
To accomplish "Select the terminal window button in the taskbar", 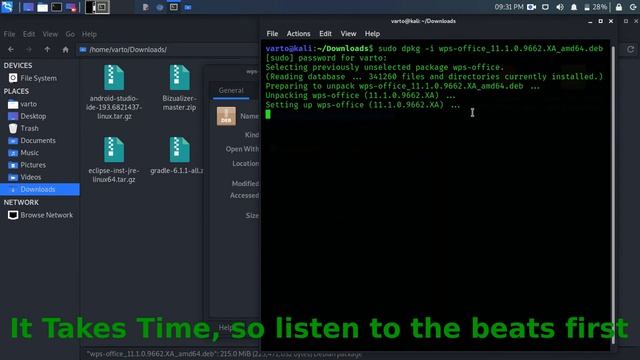I will coord(173,7).
